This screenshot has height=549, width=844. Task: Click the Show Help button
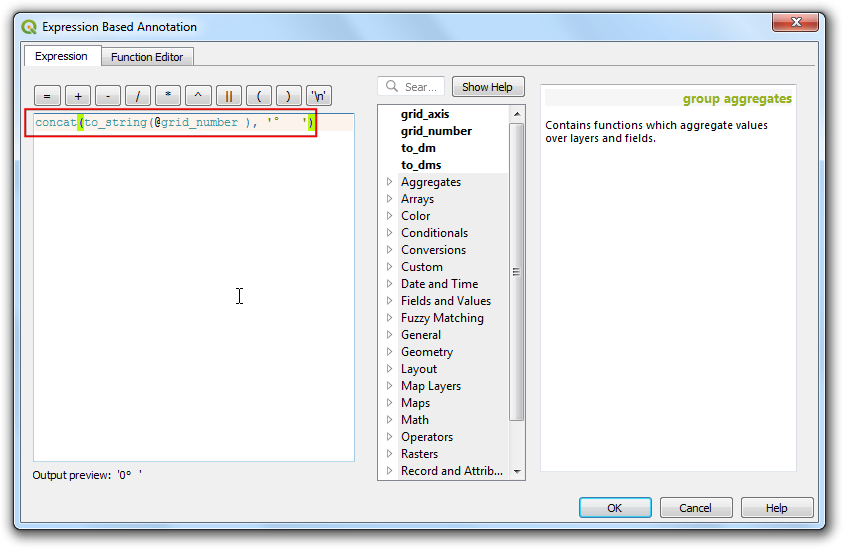tap(488, 87)
